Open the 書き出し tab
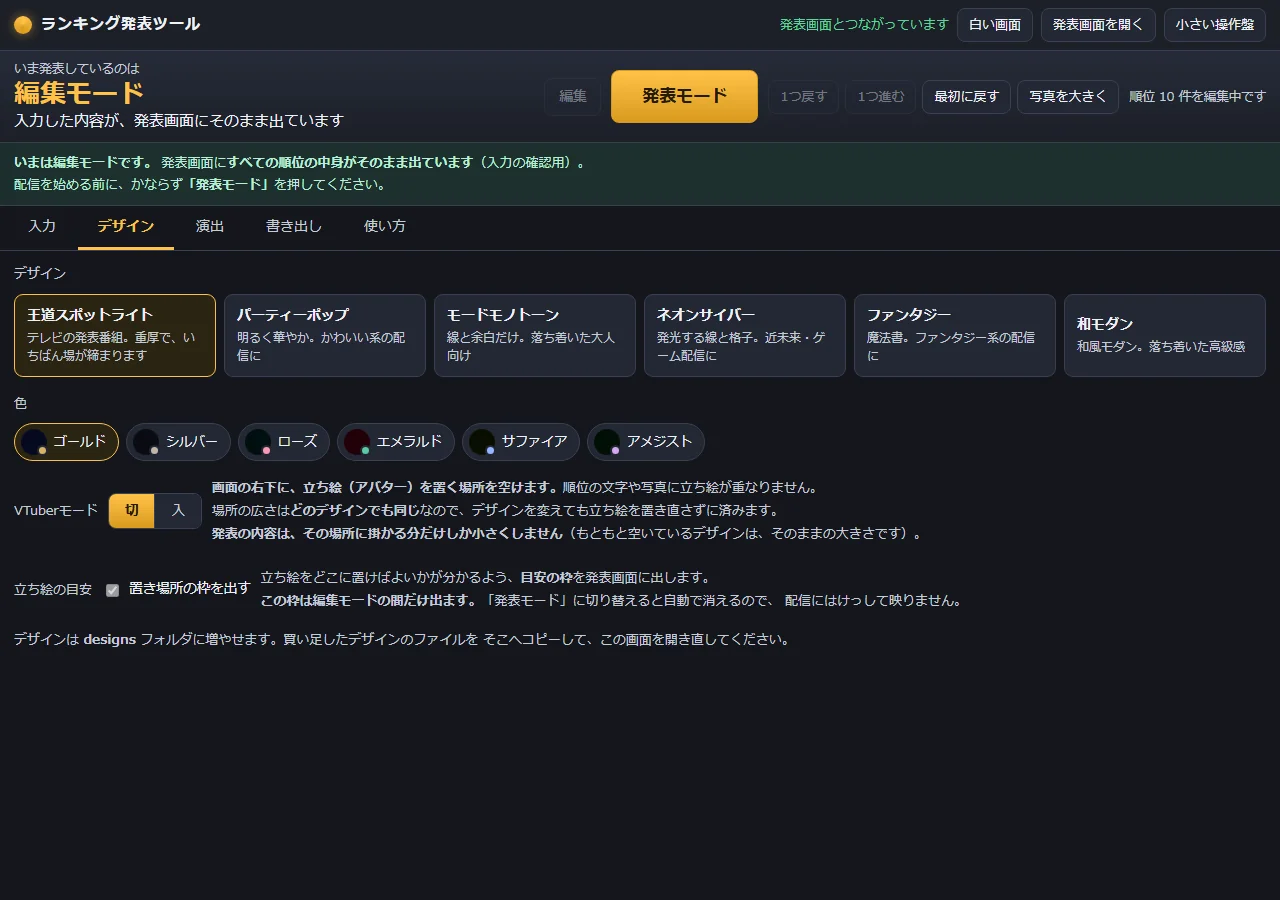The image size is (1280, 900). tap(294, 226)
